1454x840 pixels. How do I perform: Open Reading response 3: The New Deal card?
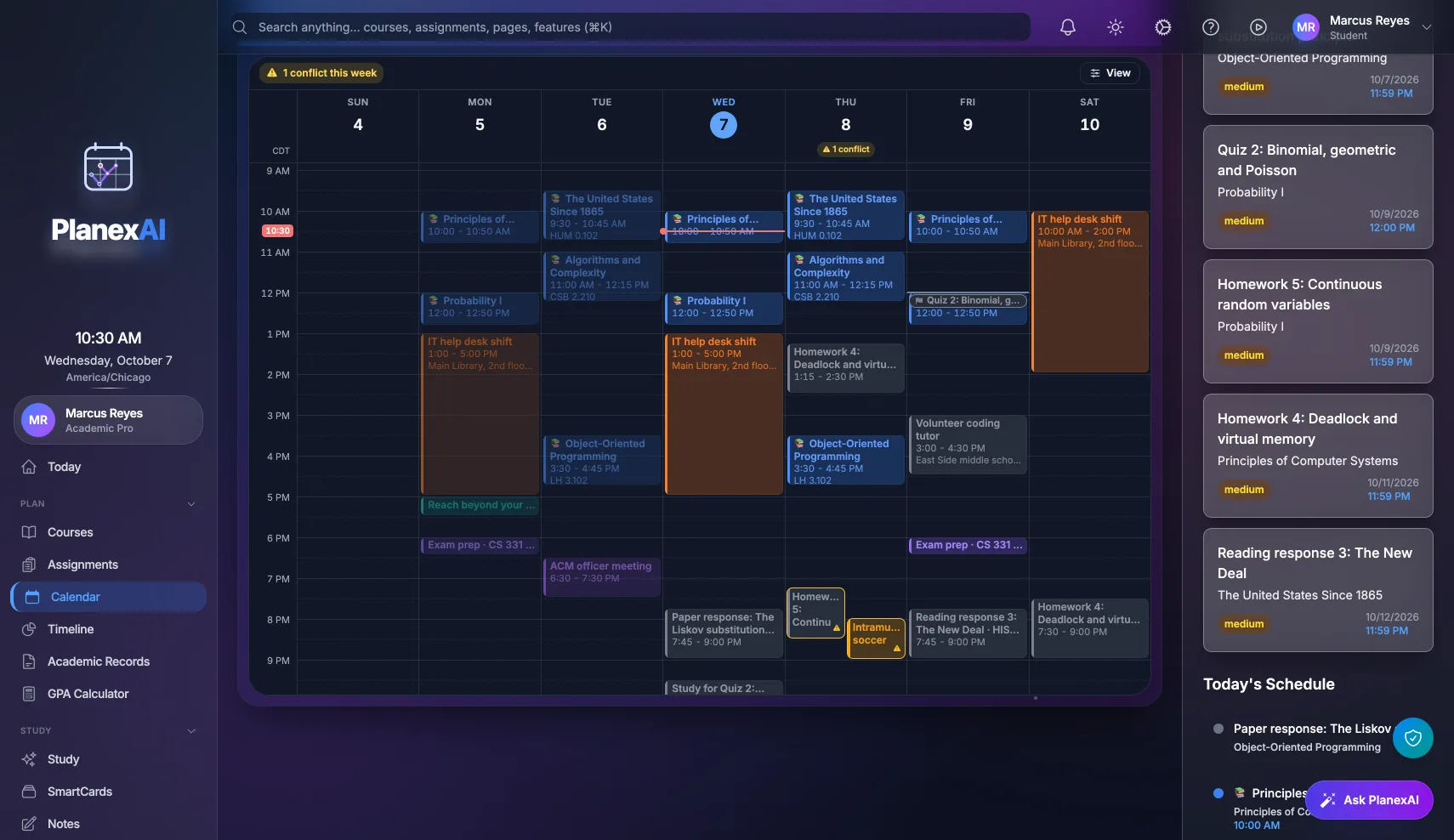[x=1318, y=590]
